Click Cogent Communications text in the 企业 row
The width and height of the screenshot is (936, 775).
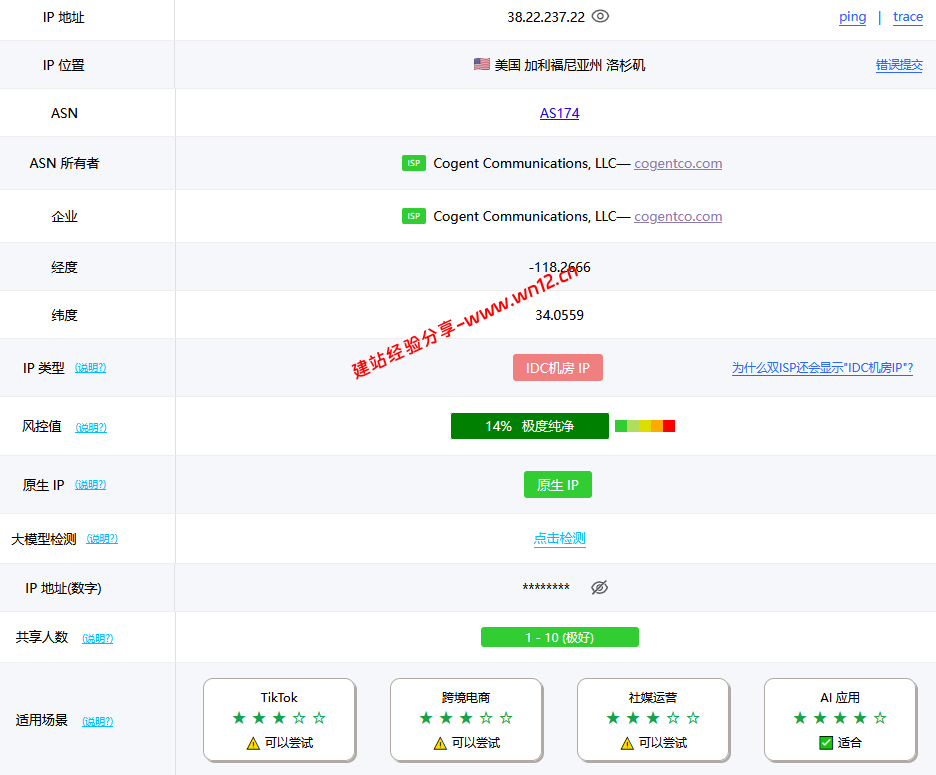coord(525,216)
